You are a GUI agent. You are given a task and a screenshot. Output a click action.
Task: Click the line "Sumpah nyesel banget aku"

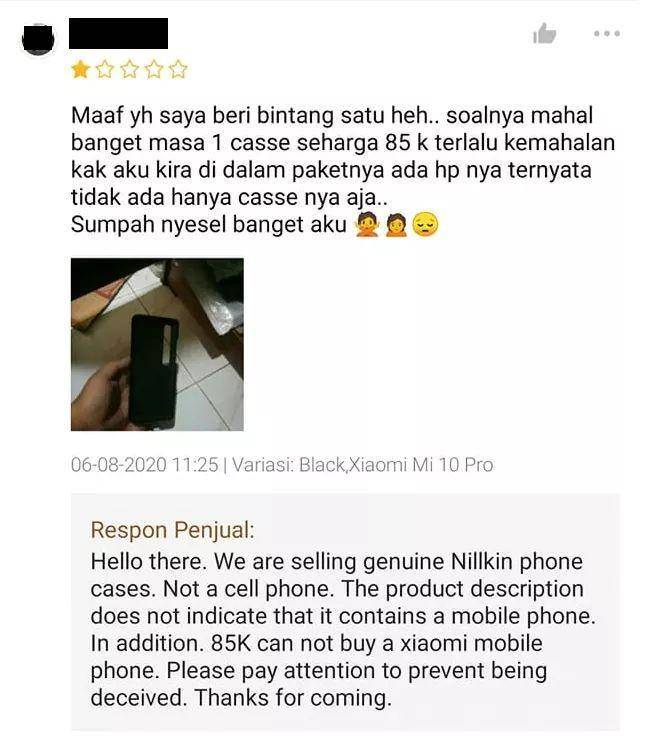point(208,224)
